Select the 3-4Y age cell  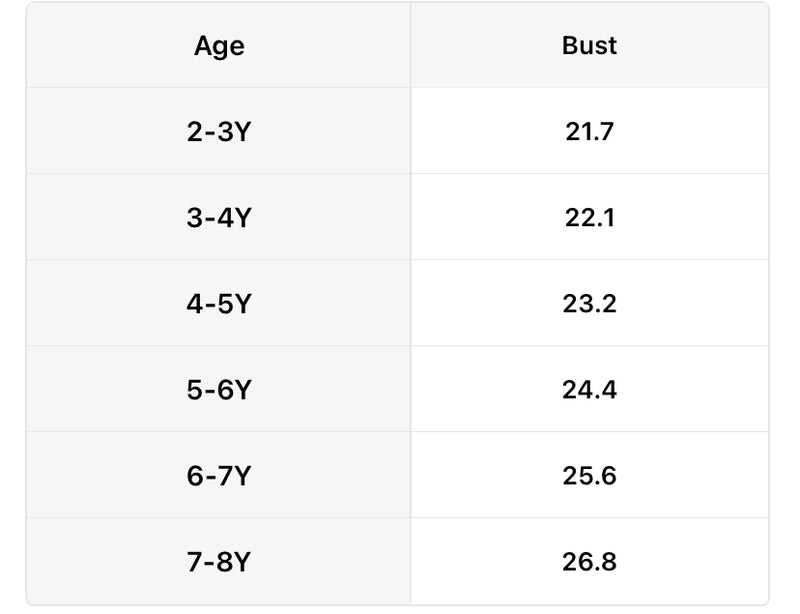coord(219,217)
